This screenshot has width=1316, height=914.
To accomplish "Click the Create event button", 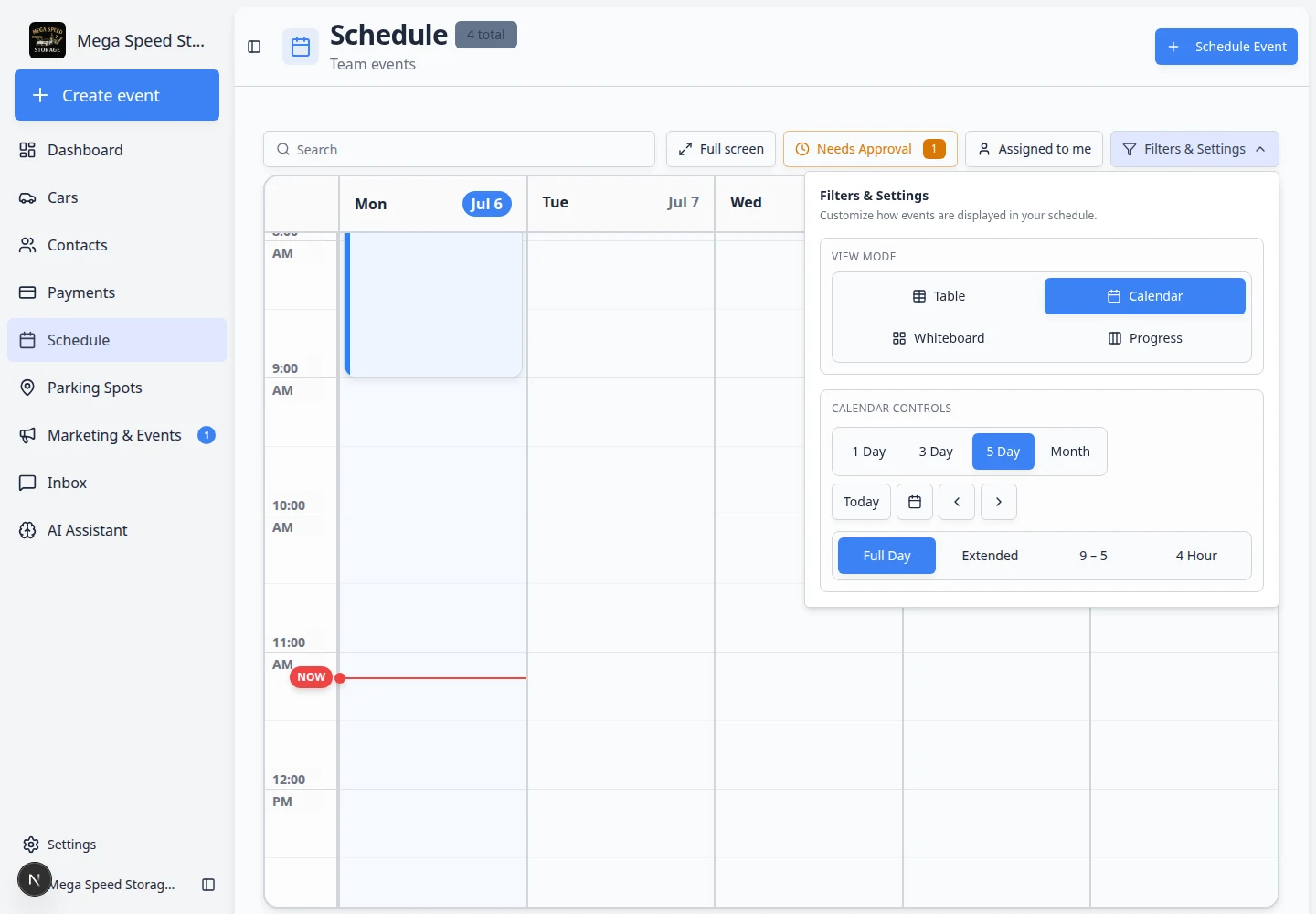I will [117, 95].
